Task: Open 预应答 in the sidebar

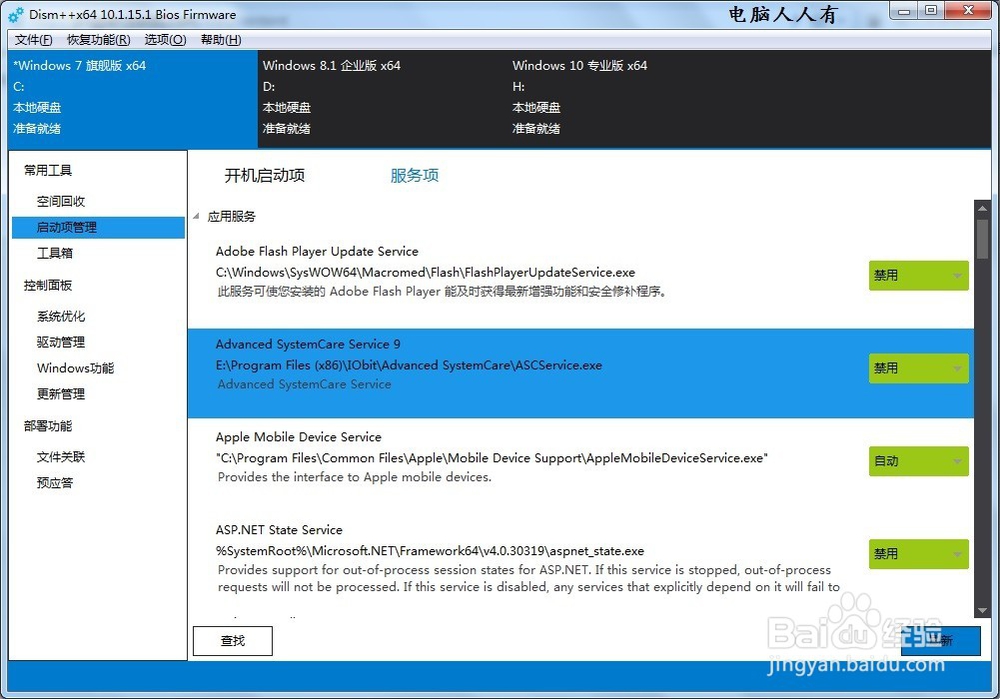Action: (55, 483)
